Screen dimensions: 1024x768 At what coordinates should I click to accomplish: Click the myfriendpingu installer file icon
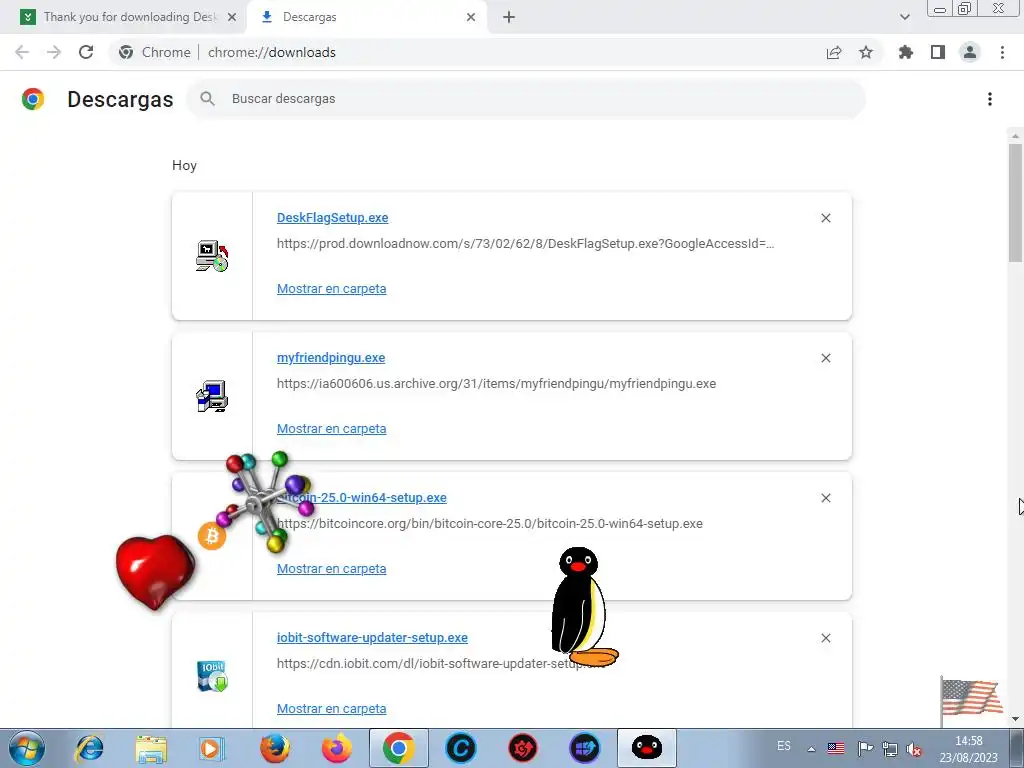(212, 396)
